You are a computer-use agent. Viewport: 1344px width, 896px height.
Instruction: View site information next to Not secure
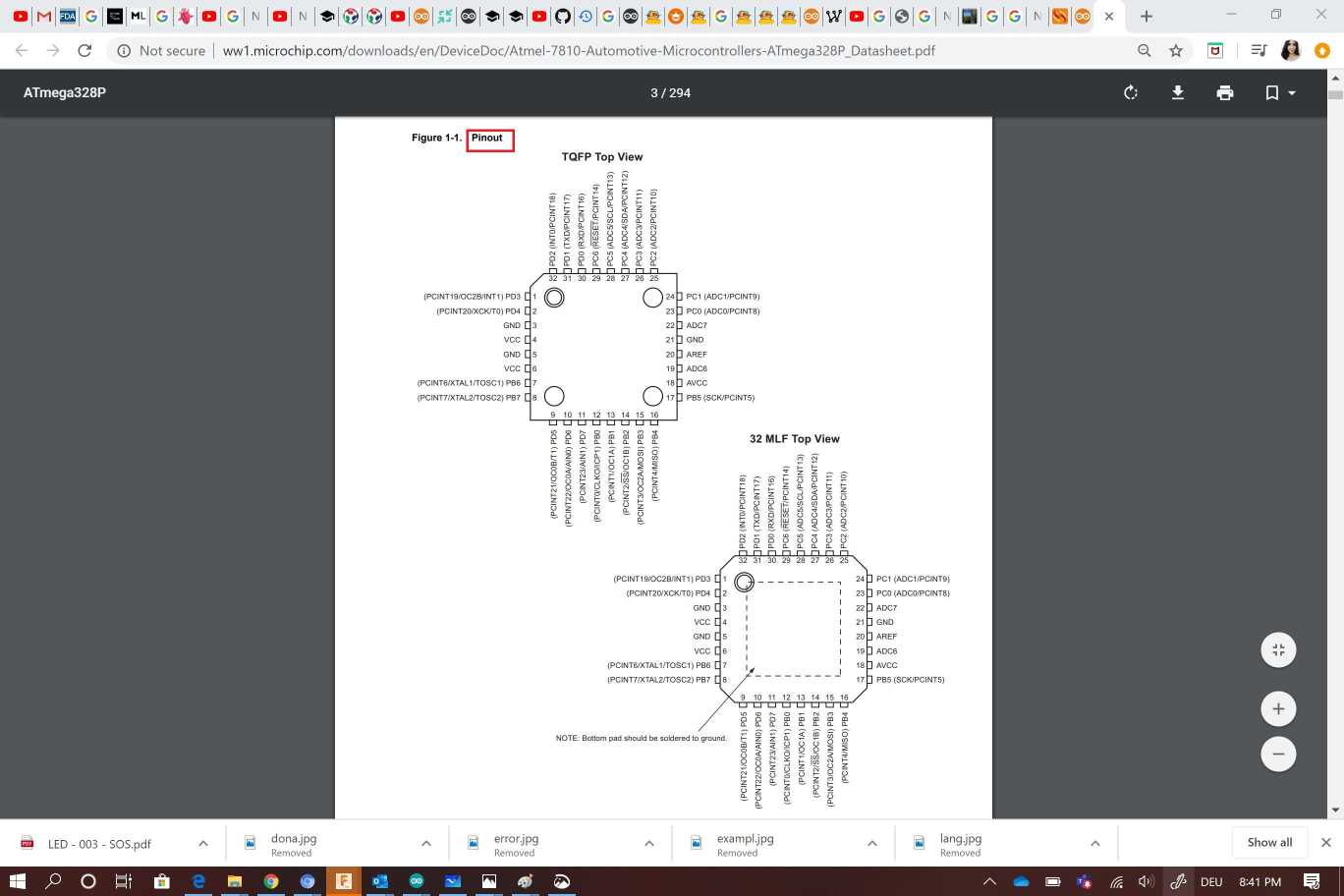coord(124,50)
